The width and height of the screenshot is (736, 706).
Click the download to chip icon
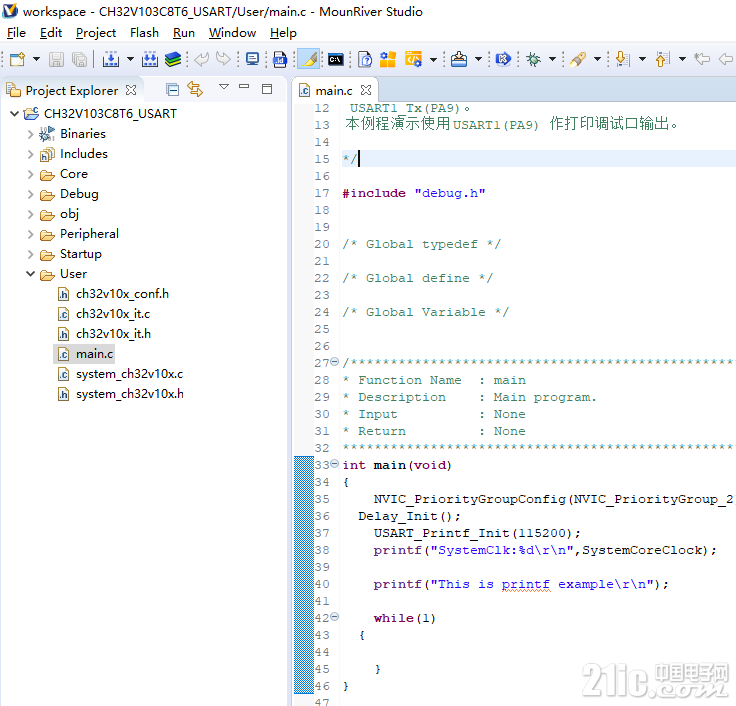click(x=459, y=59)
